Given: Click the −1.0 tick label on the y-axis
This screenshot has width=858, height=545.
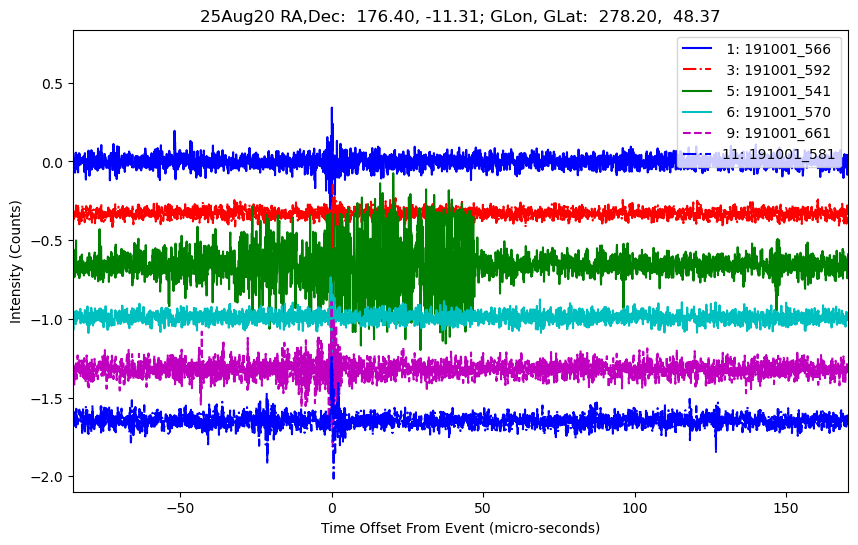Looking at the screenshot, I should pyautogui.click(x=49, y=320).
